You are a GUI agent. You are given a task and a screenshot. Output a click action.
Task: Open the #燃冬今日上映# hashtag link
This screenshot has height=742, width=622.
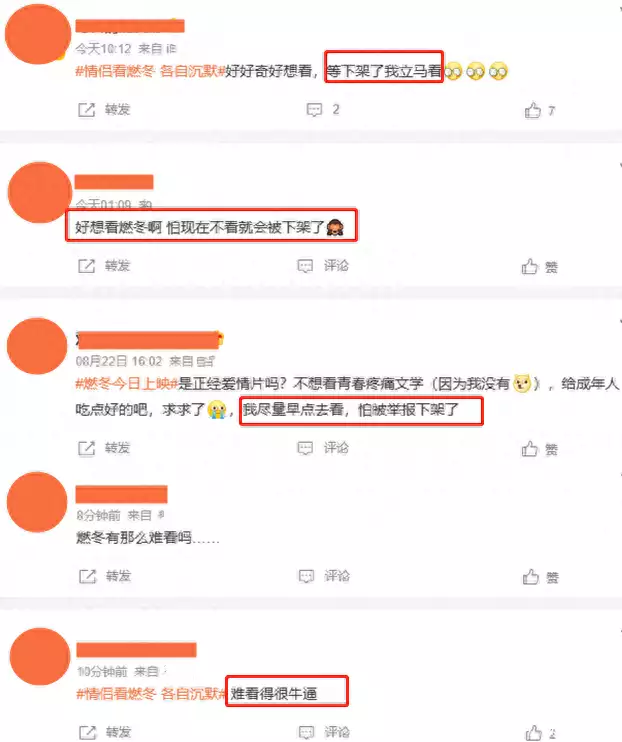click(x=127, y=383)
